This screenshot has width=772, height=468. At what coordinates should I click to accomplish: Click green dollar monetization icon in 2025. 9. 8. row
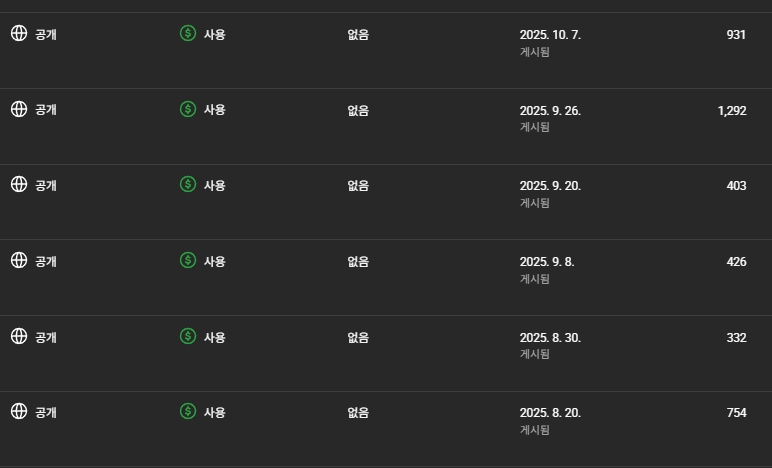pos(188,260)
